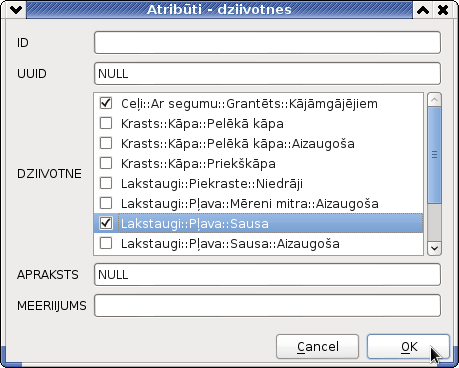This screenshot has width=459, height=368.
Task: Click the scroll down arrow of DZIIVOTNE list
Action: 434,248
